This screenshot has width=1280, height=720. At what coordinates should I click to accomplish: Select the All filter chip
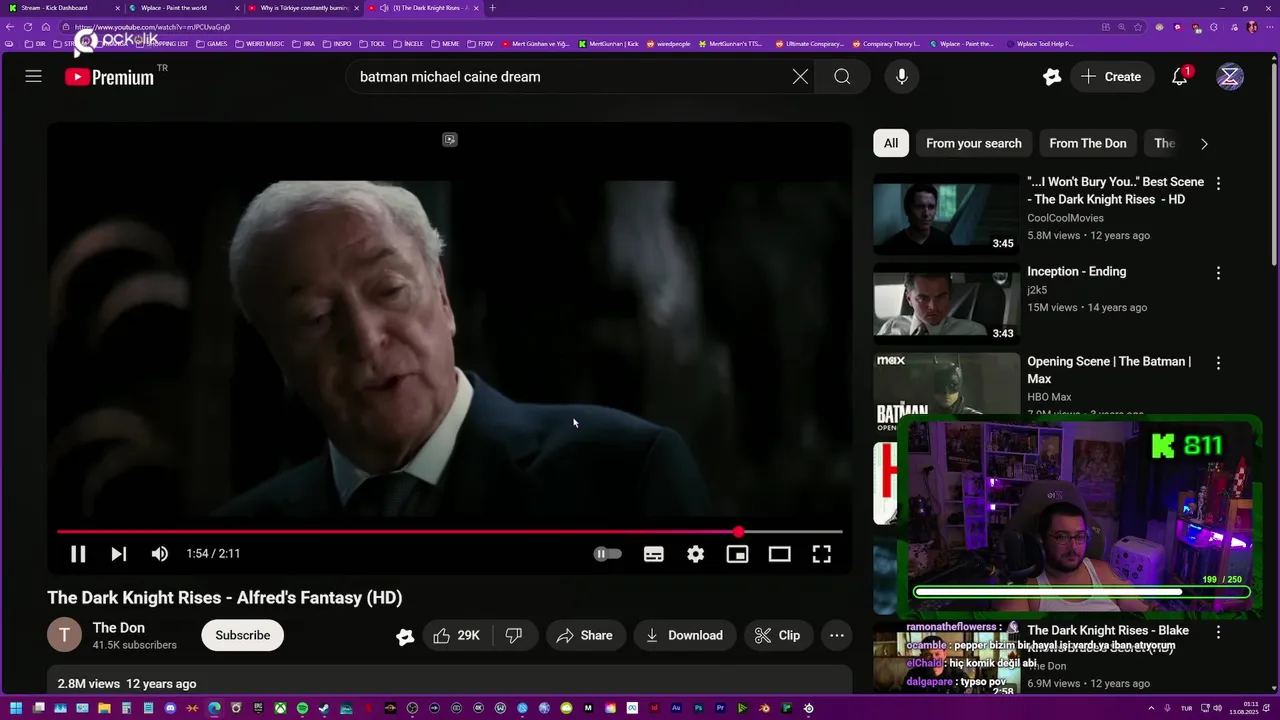(890, 143)
